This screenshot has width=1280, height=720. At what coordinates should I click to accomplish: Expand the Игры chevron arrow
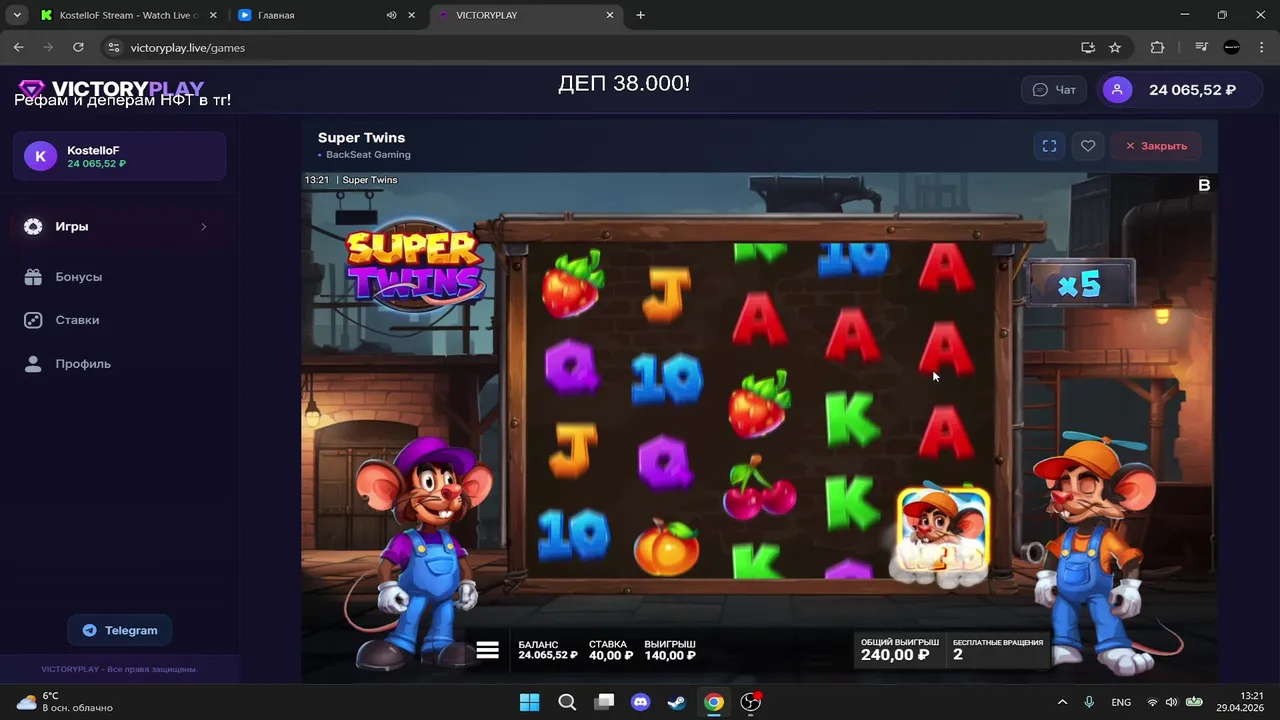[203, 227]
